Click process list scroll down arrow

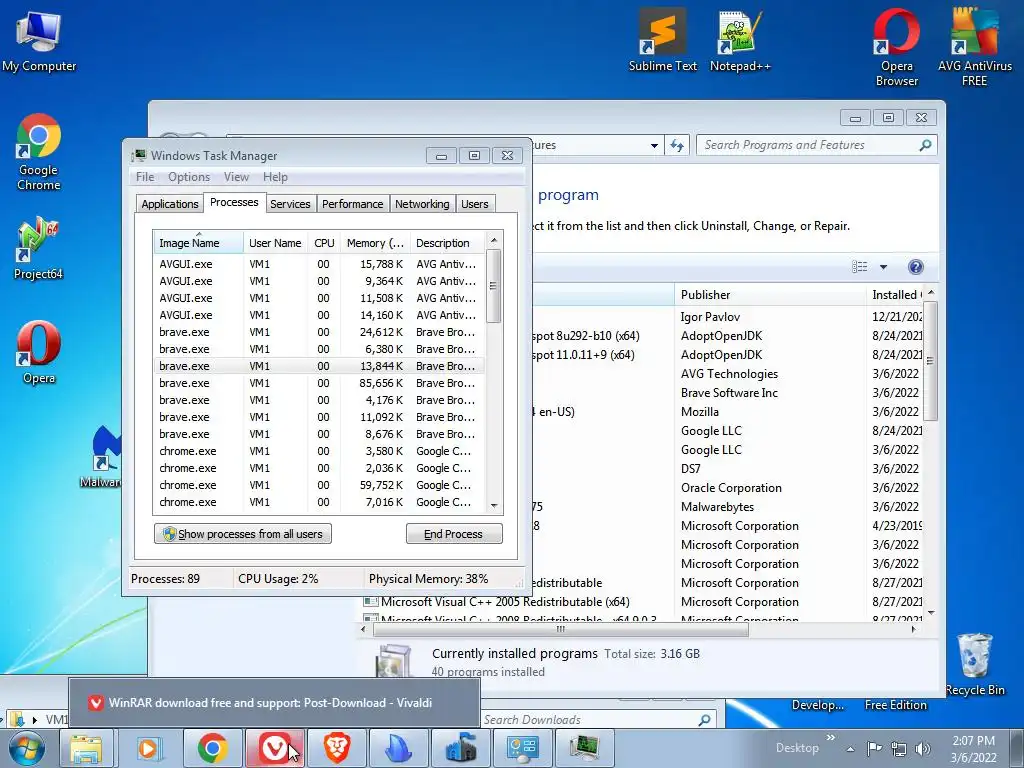tap(494, 505)
